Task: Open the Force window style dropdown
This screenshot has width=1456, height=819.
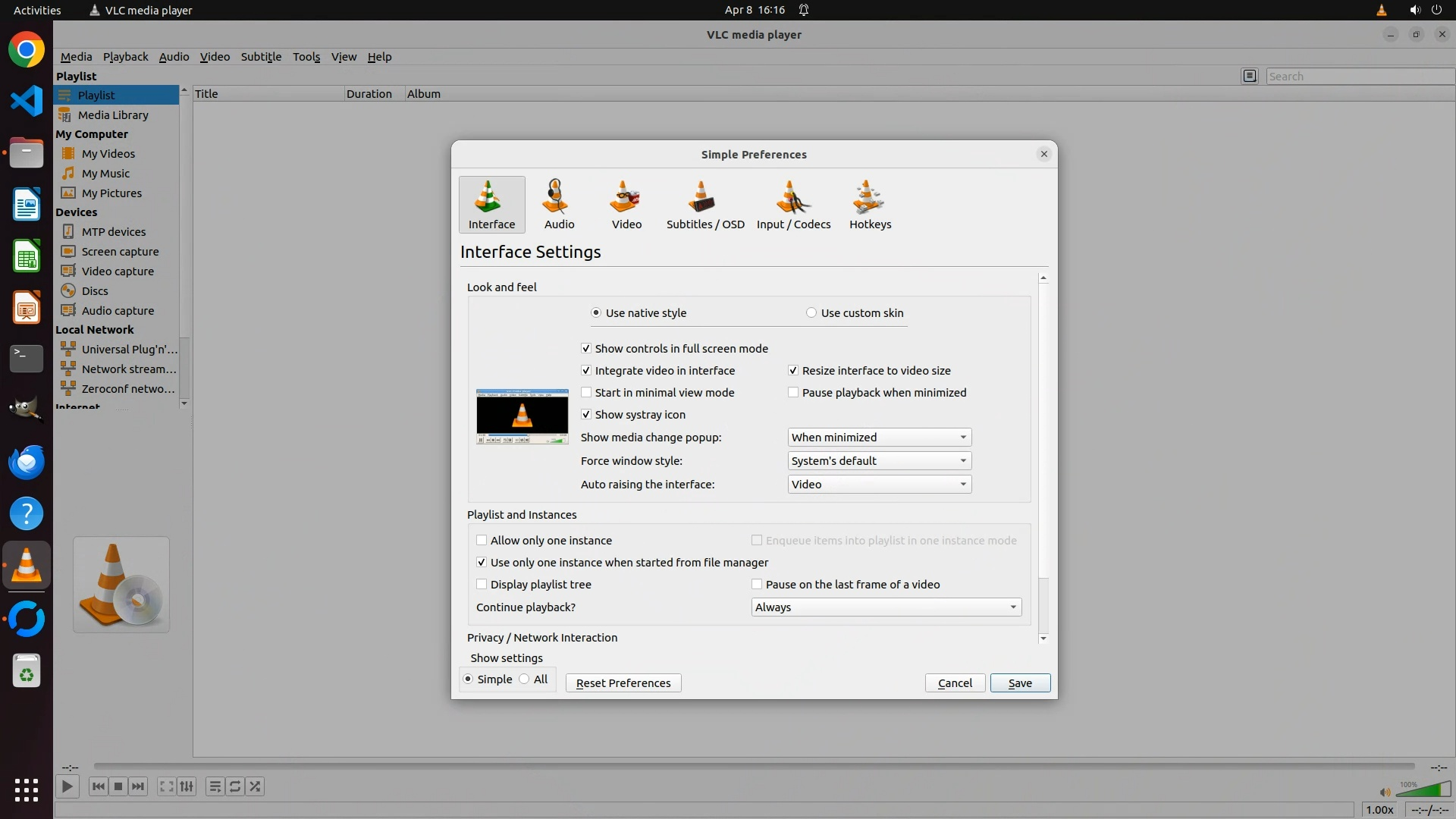Action: [879, 461]
